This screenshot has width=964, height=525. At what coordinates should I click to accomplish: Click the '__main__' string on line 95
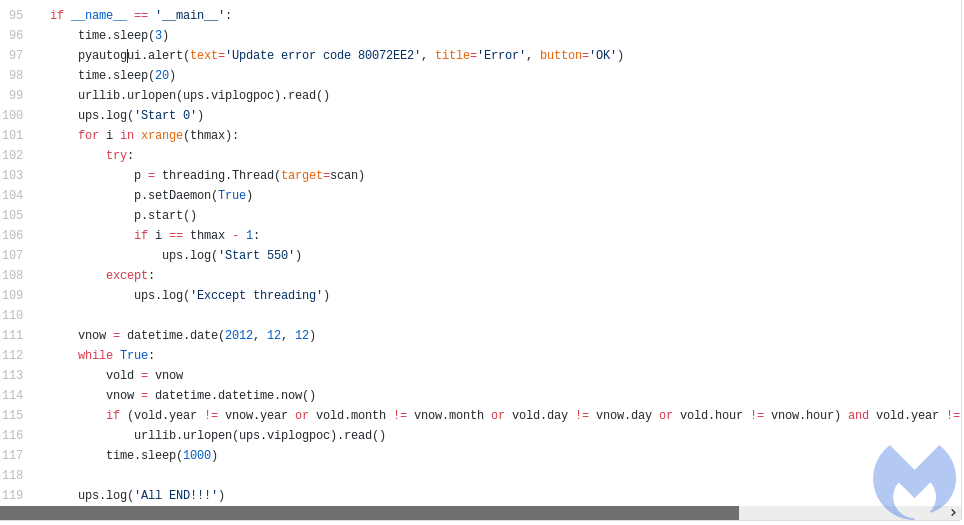click(x=189, y=16)
